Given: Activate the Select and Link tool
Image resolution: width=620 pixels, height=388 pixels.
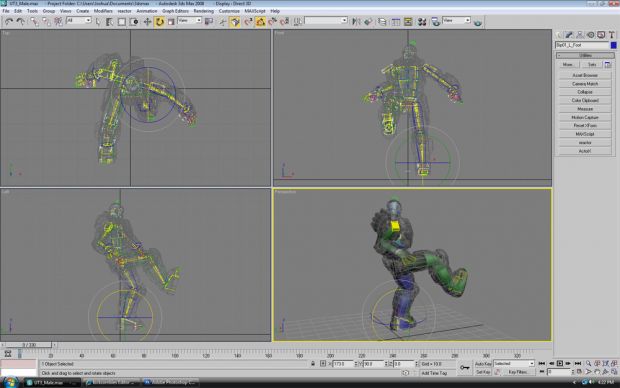Looking at the screenshot, I should tap(34, 22).
